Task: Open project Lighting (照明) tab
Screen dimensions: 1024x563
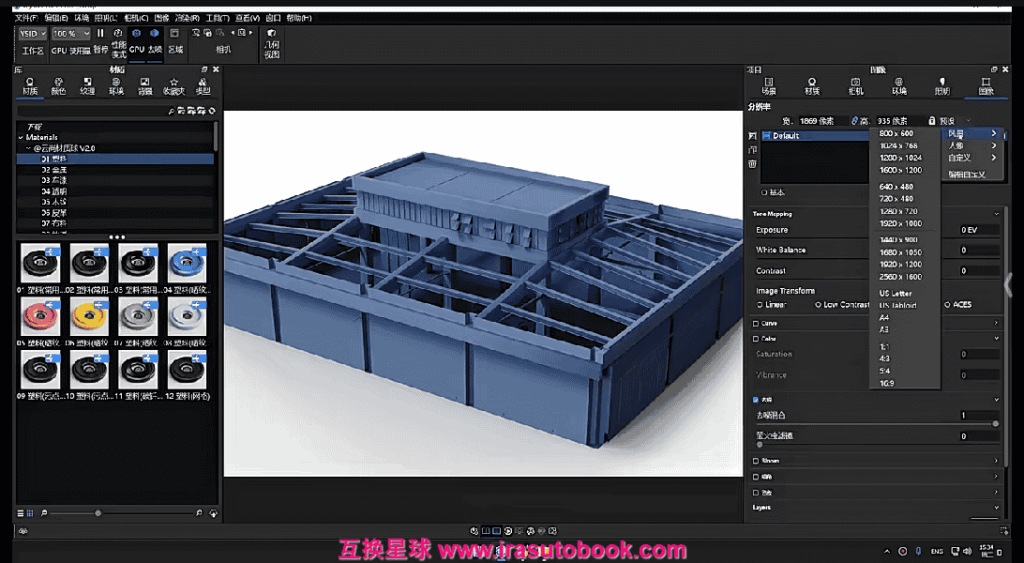Action: click(x=942, y=86)
